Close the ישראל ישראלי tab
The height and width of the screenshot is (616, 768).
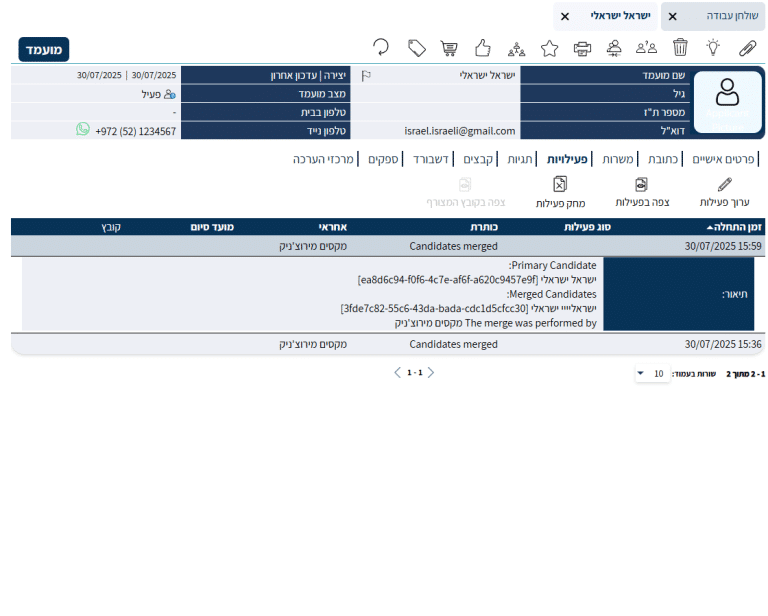pos(565,16)
